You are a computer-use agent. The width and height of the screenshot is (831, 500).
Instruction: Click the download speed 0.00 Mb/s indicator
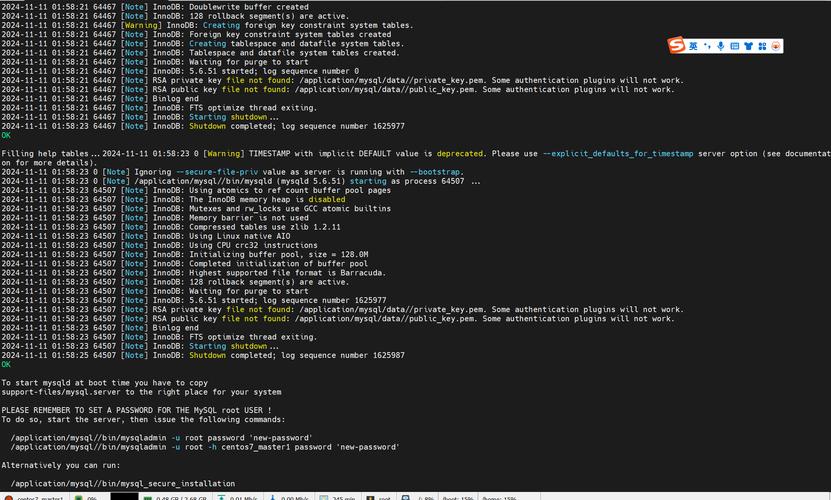[x=289, y=498]
